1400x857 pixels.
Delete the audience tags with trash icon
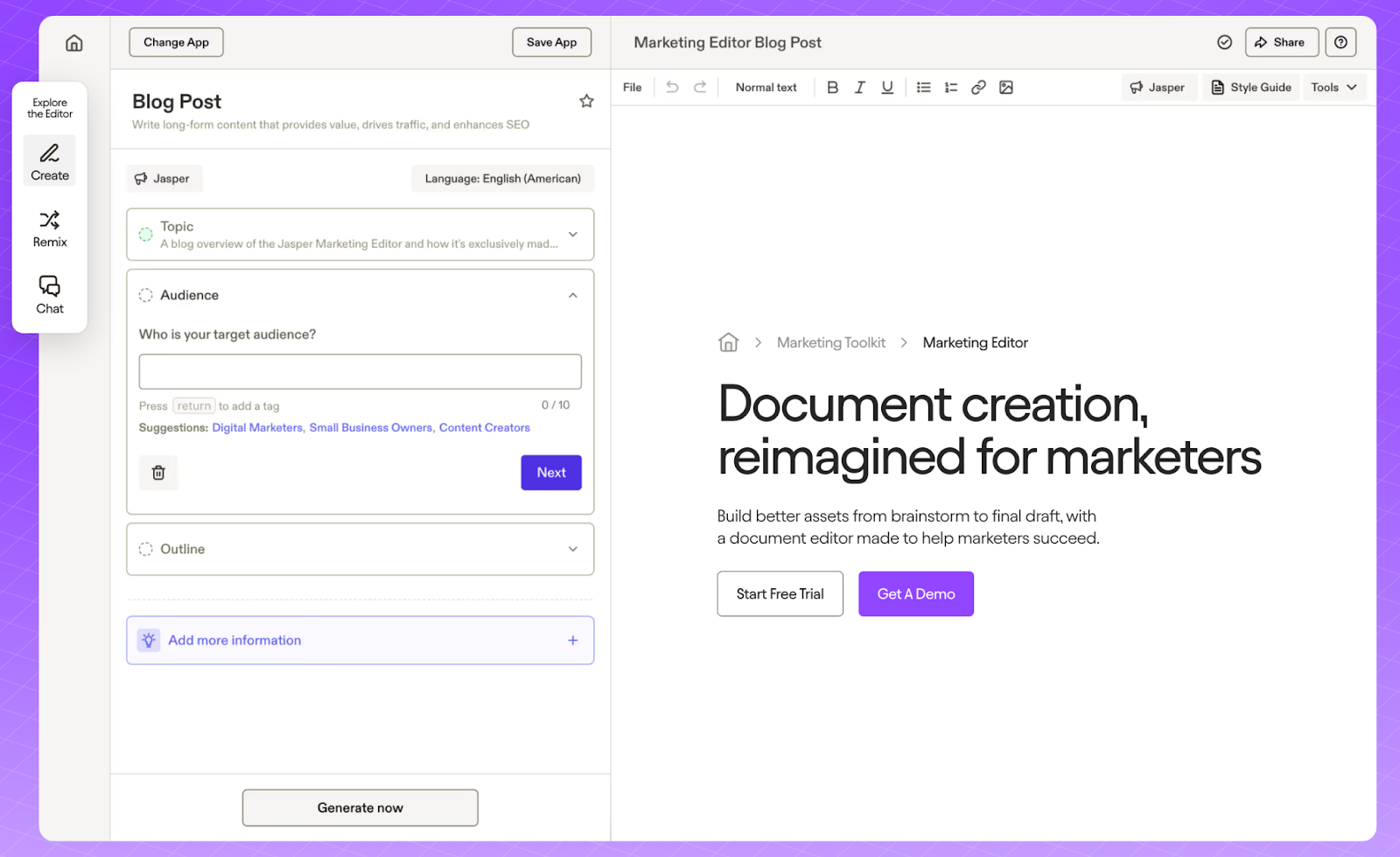[x=158, y=472]
